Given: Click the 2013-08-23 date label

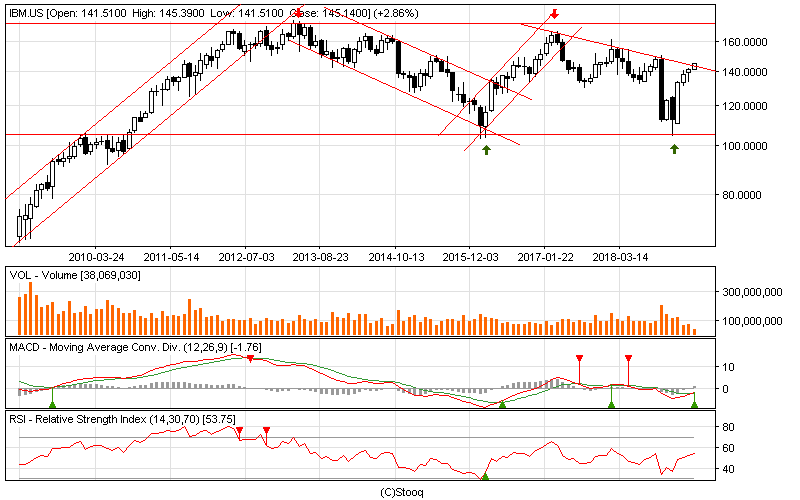Looking at the screenshot, I should (320, 257).
